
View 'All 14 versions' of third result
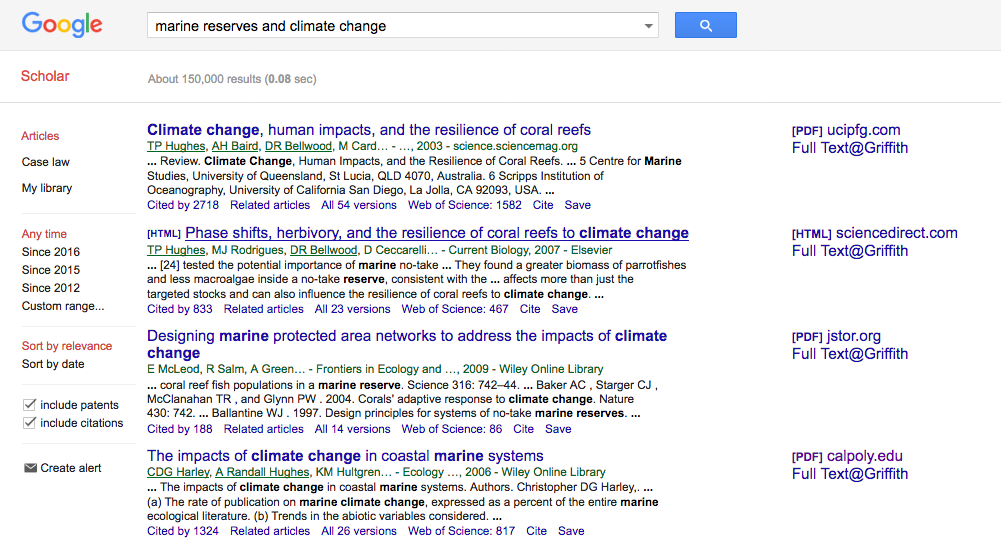pyautogui.click(x=352, y=429)
